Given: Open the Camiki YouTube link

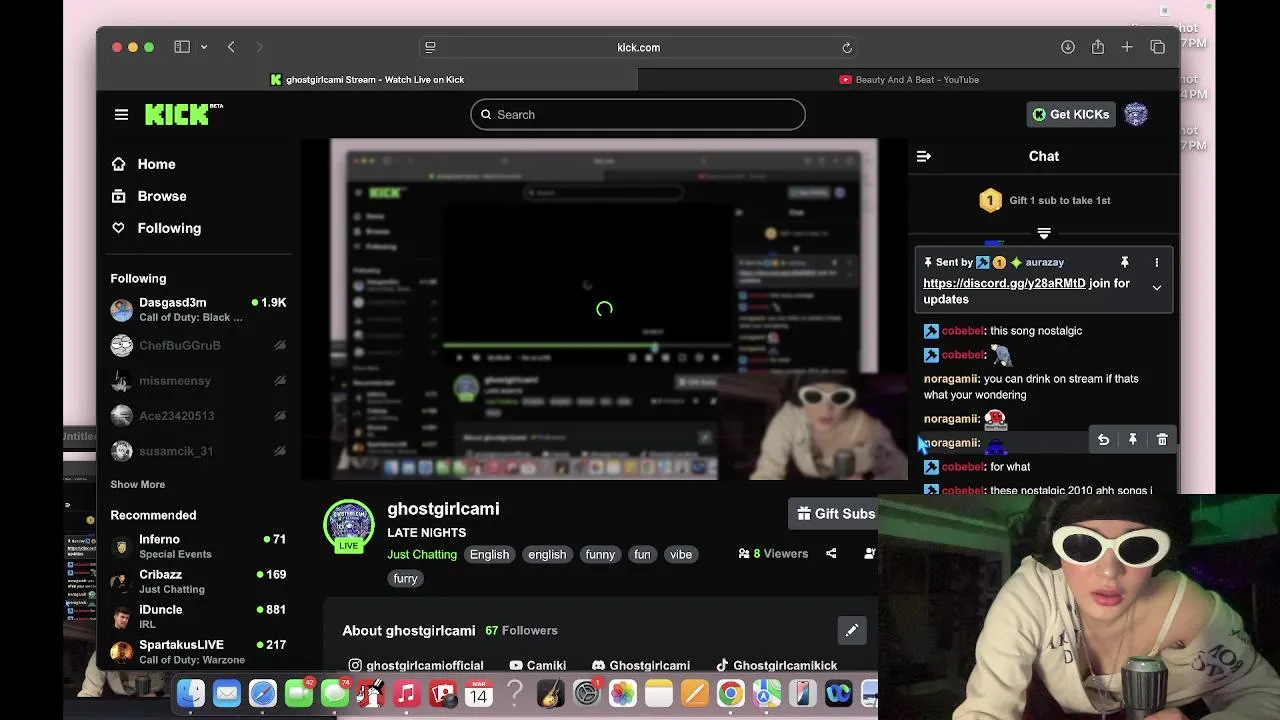Looking at the screenshot, I should pos(537,665).
